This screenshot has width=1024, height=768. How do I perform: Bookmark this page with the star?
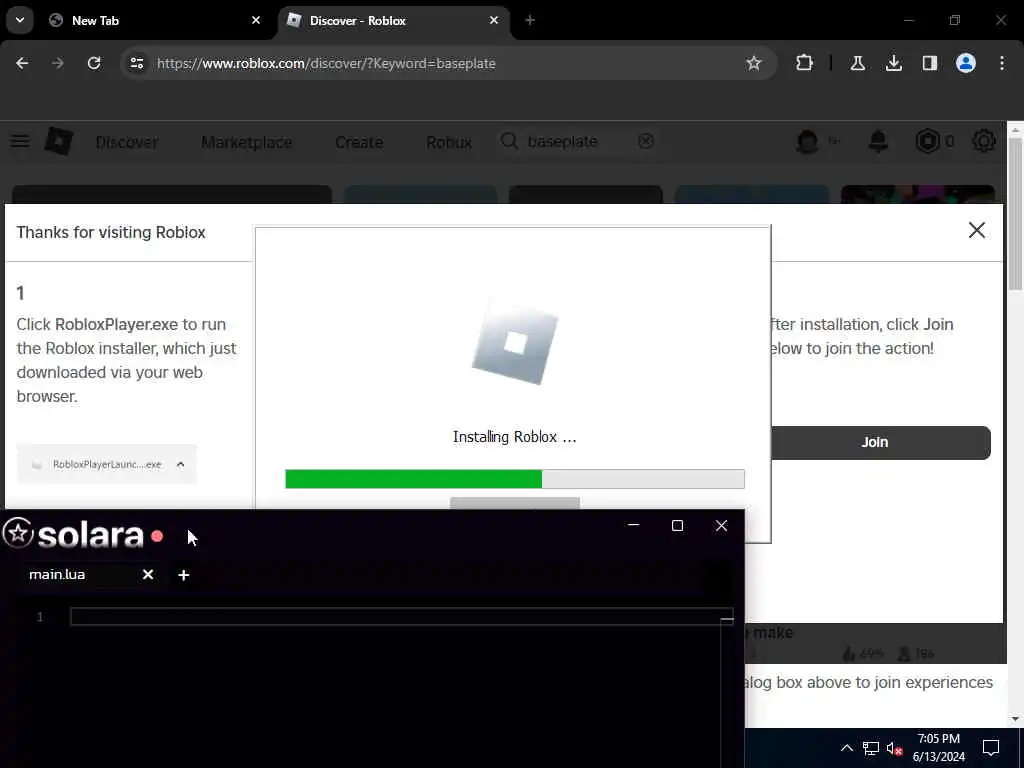click(754, 63)
